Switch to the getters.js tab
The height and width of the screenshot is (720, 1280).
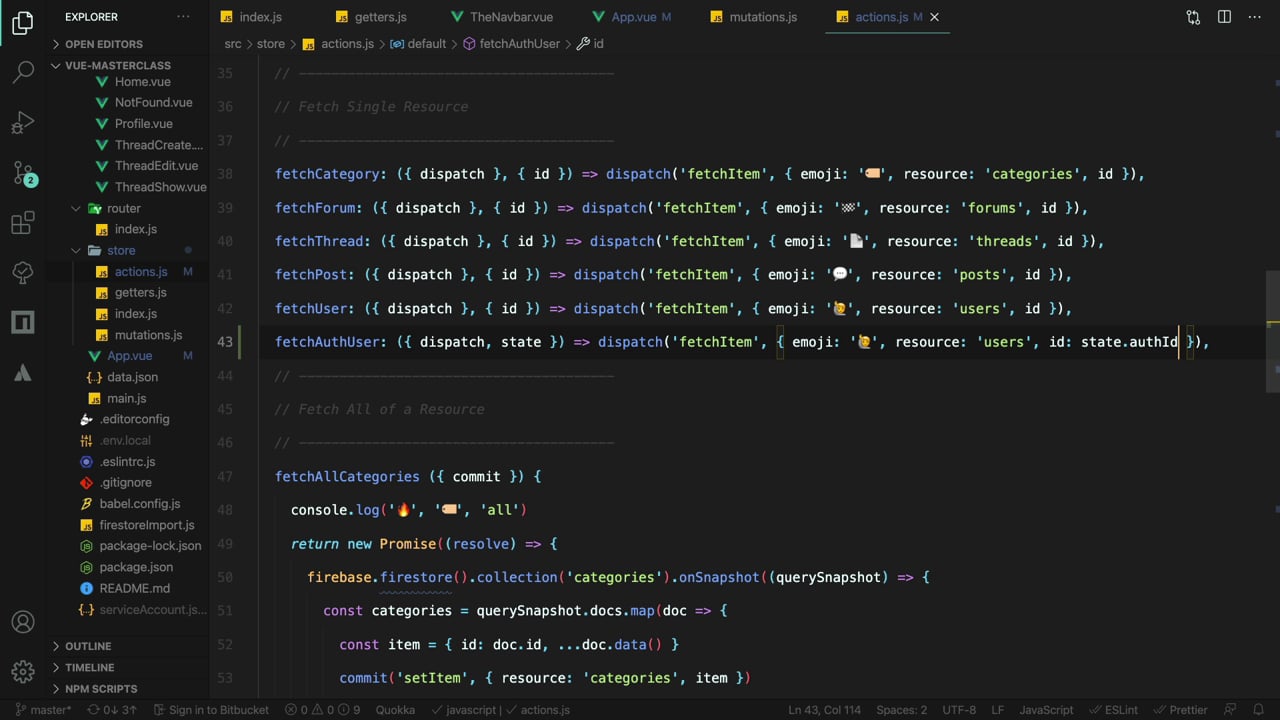click(380, 17)
